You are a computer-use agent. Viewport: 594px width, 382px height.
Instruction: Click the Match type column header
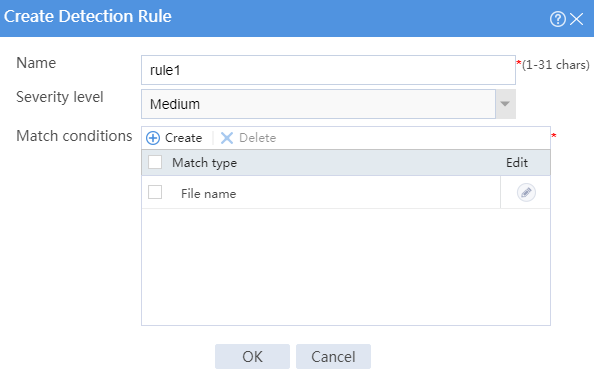(205, 163)
